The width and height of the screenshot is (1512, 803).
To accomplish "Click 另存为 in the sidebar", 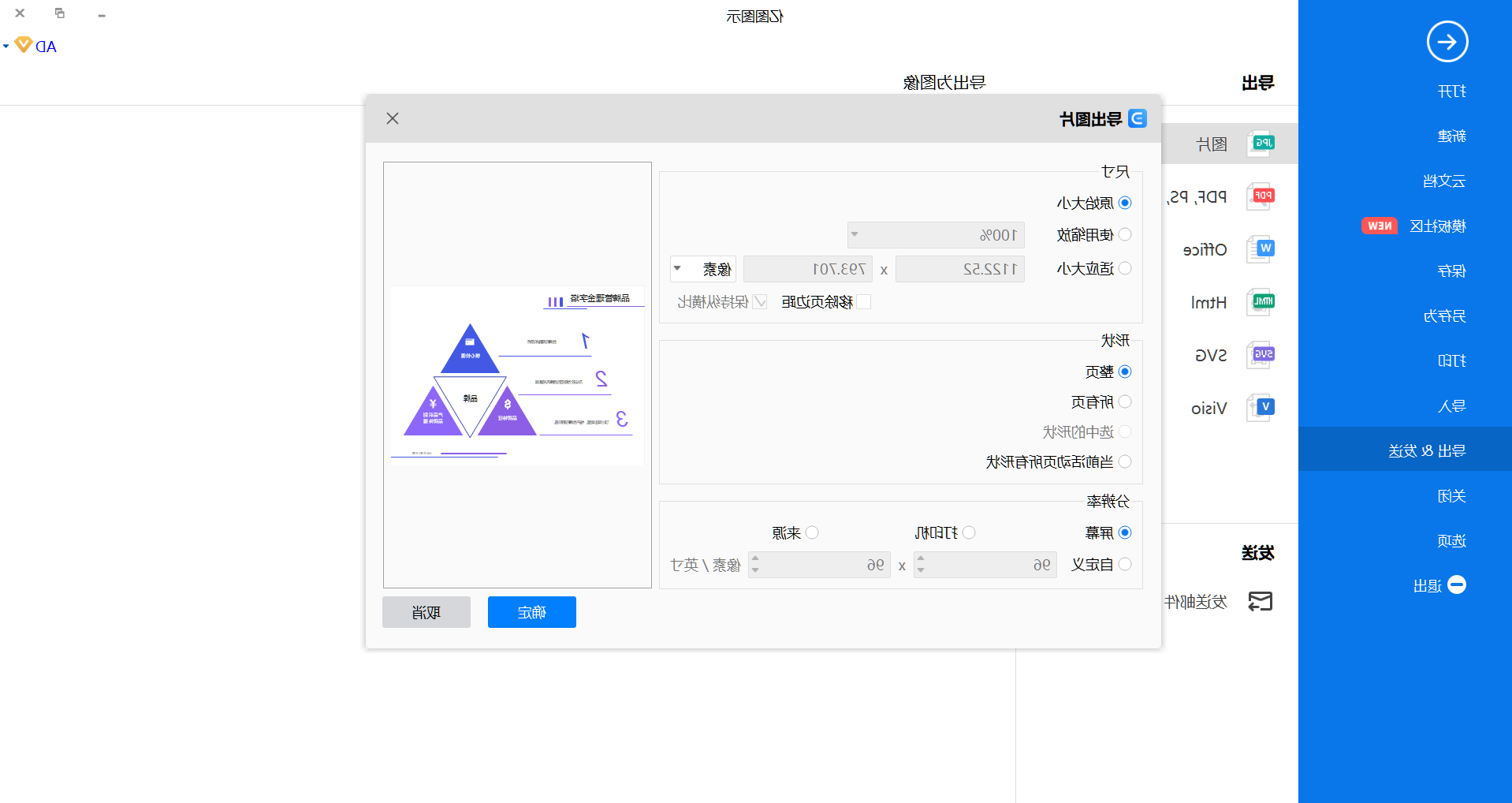I will click(x=1444, y=316).
